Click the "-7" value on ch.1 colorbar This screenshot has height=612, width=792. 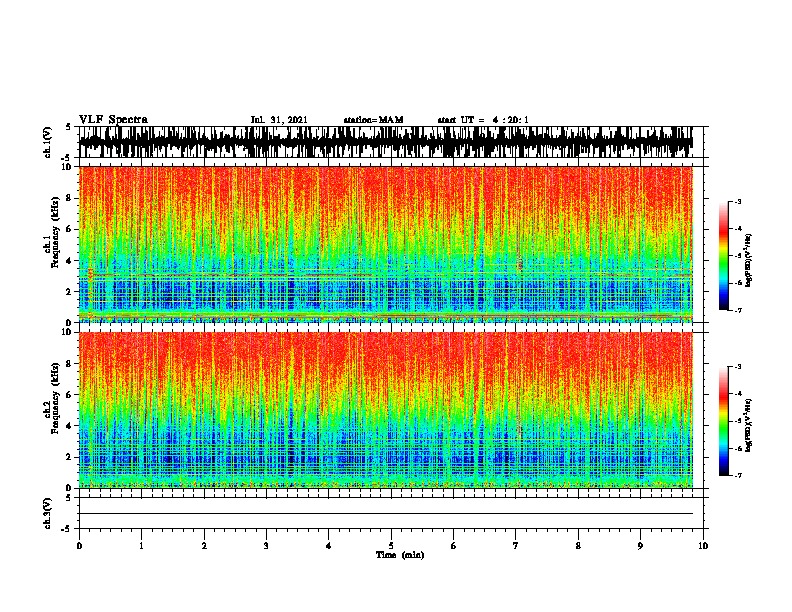coord(737,310)
